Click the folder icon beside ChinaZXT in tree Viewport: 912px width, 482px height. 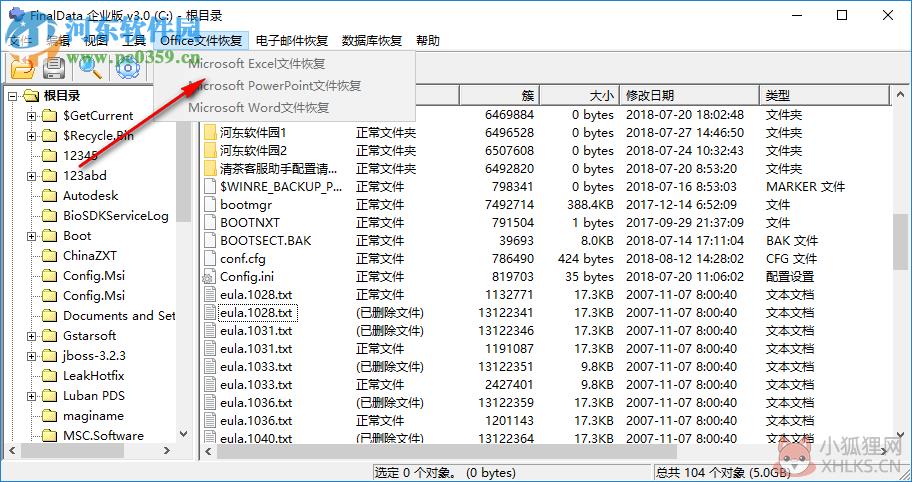point(50,256)
